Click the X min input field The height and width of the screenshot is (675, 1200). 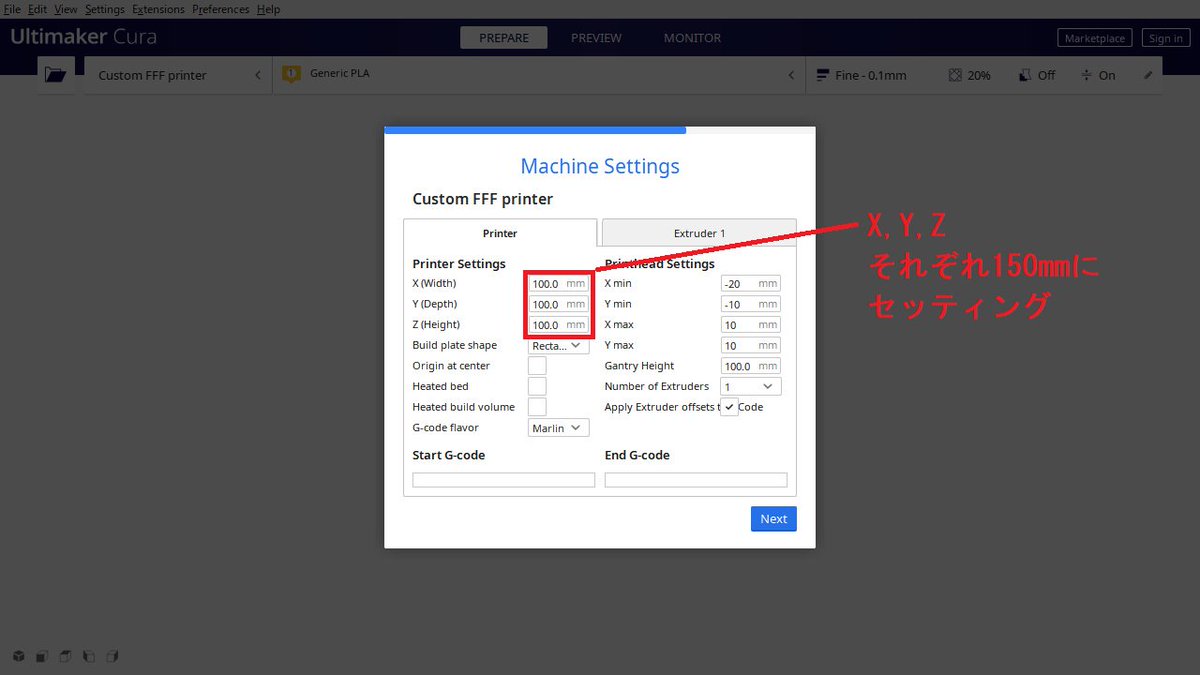(751, 283)
